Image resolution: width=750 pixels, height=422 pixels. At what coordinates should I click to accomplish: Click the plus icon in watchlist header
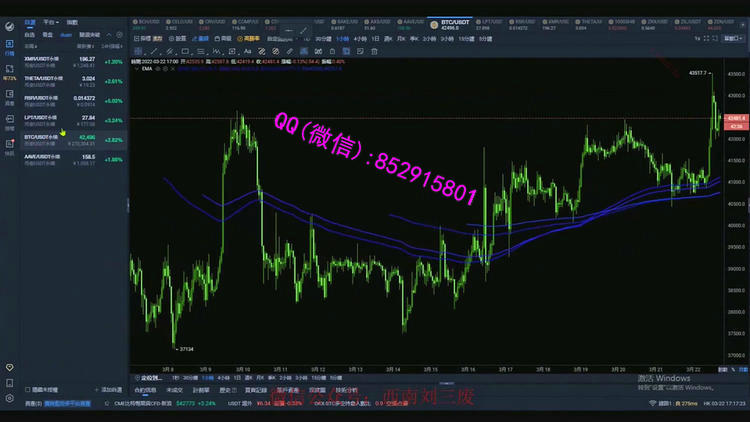[x=109, y=33]
